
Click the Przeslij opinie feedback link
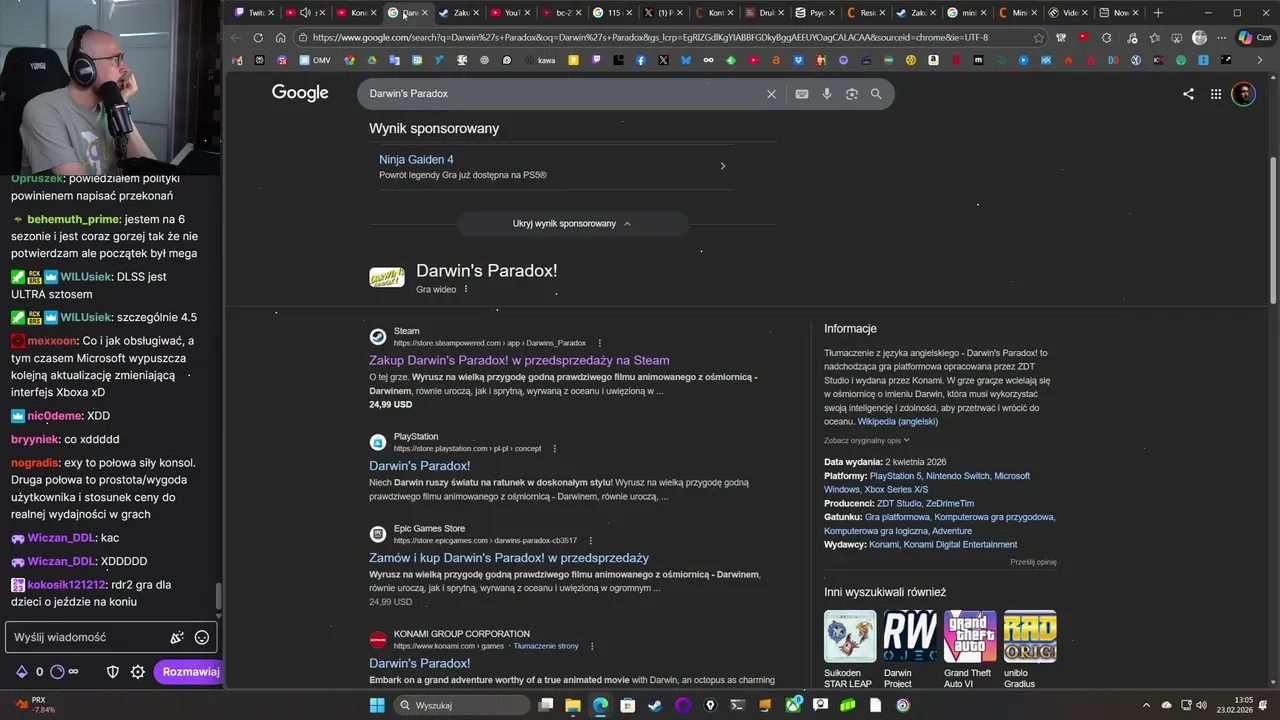(x=1033, y=562)
